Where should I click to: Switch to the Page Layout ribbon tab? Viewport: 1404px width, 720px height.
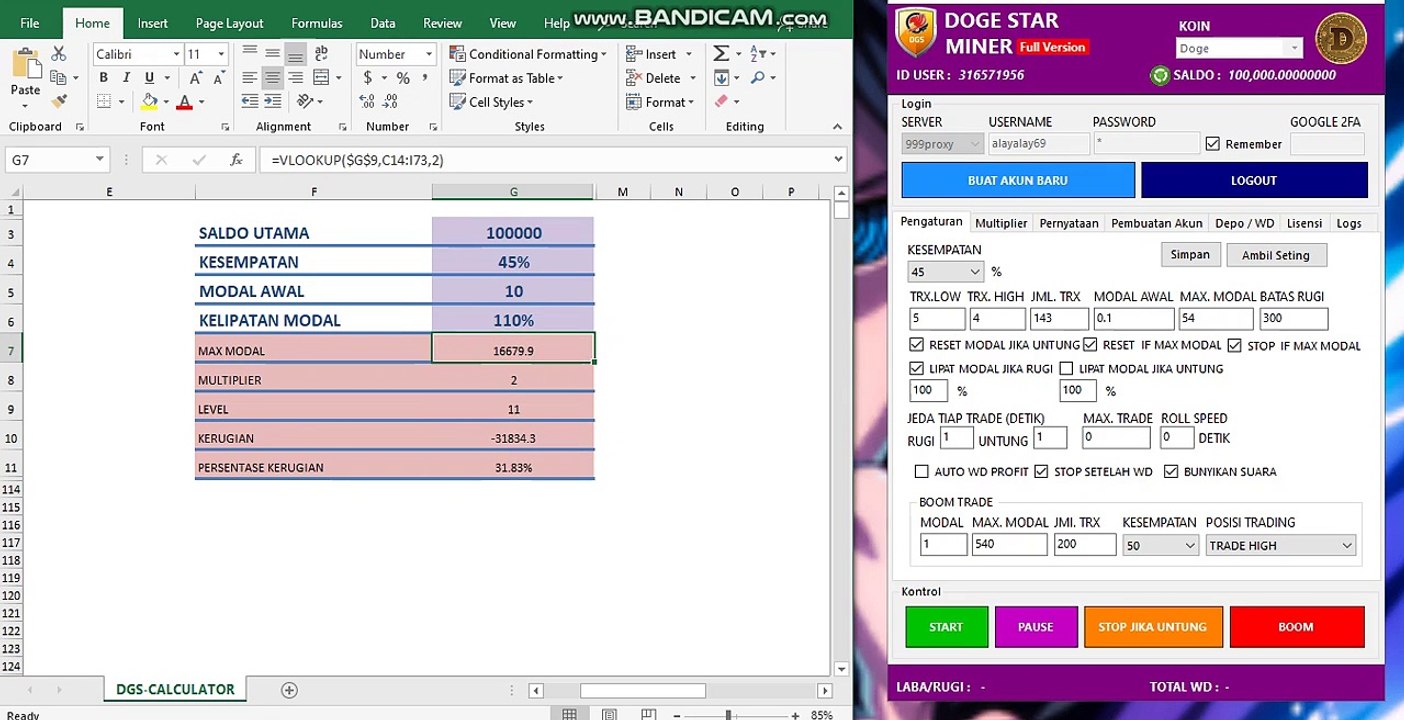pos(230,23)
